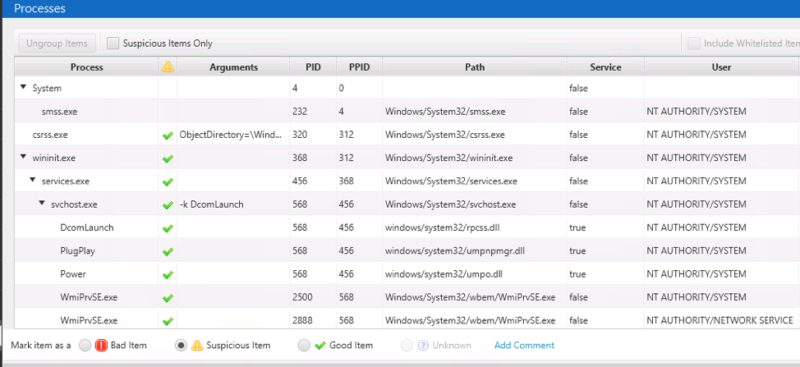Click the yellow Suspicious Item warning icon
The height and width of the screenshot is (367, 800).
(x=197, y=346)
